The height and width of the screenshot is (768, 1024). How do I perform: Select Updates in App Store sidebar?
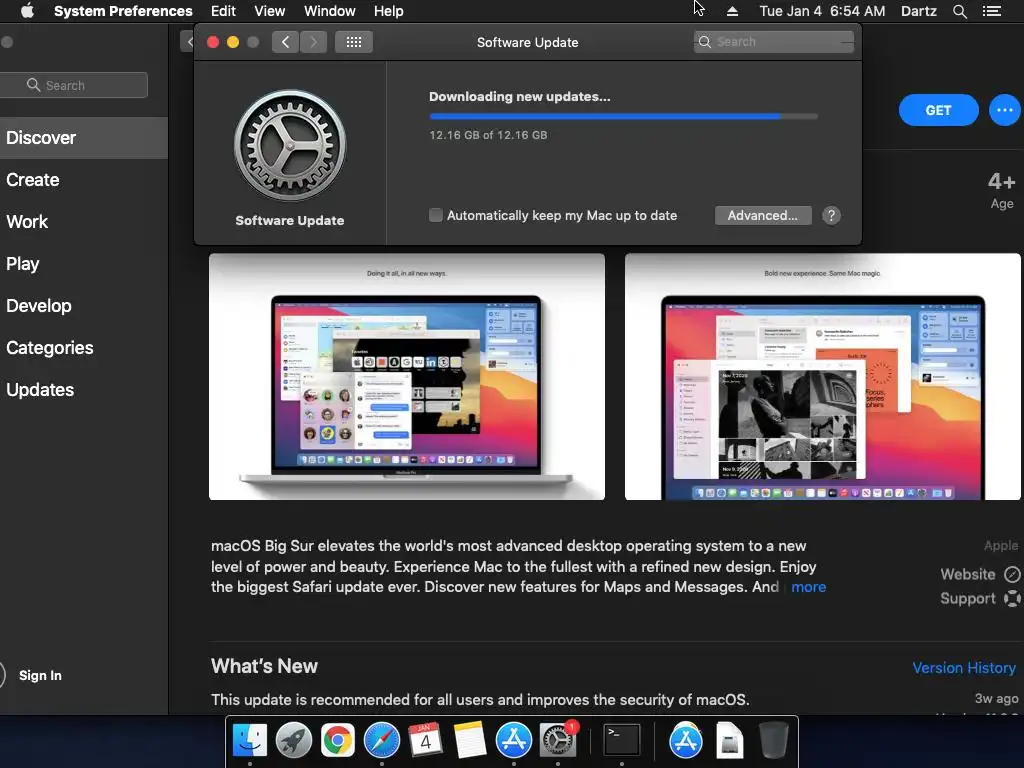pos(40,390)
